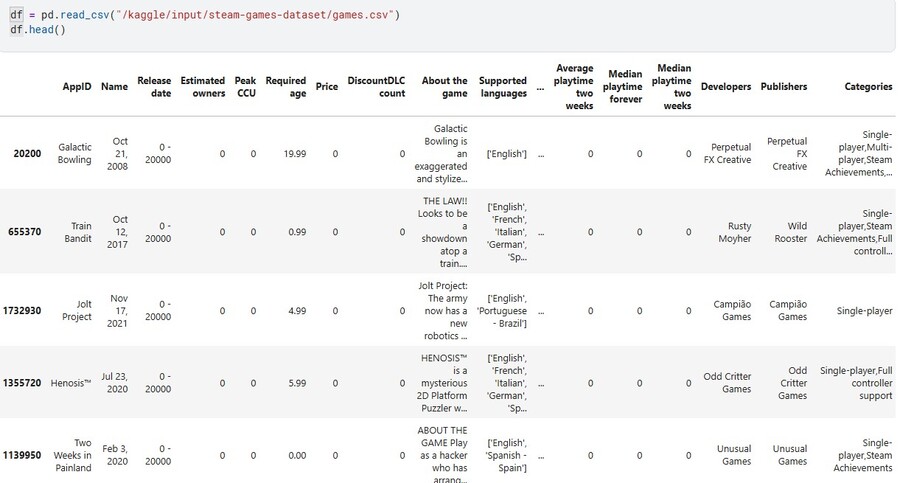The height and width of the screenshot is (483, 900).
Task: Click the Galactic Bowling description cell
Action: pos(441,153)
